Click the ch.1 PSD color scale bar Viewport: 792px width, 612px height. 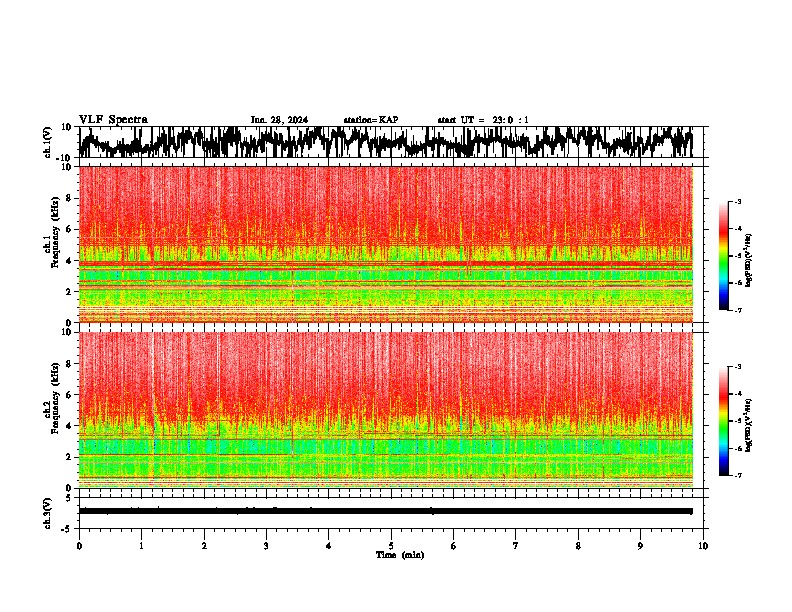pos(724,256)
